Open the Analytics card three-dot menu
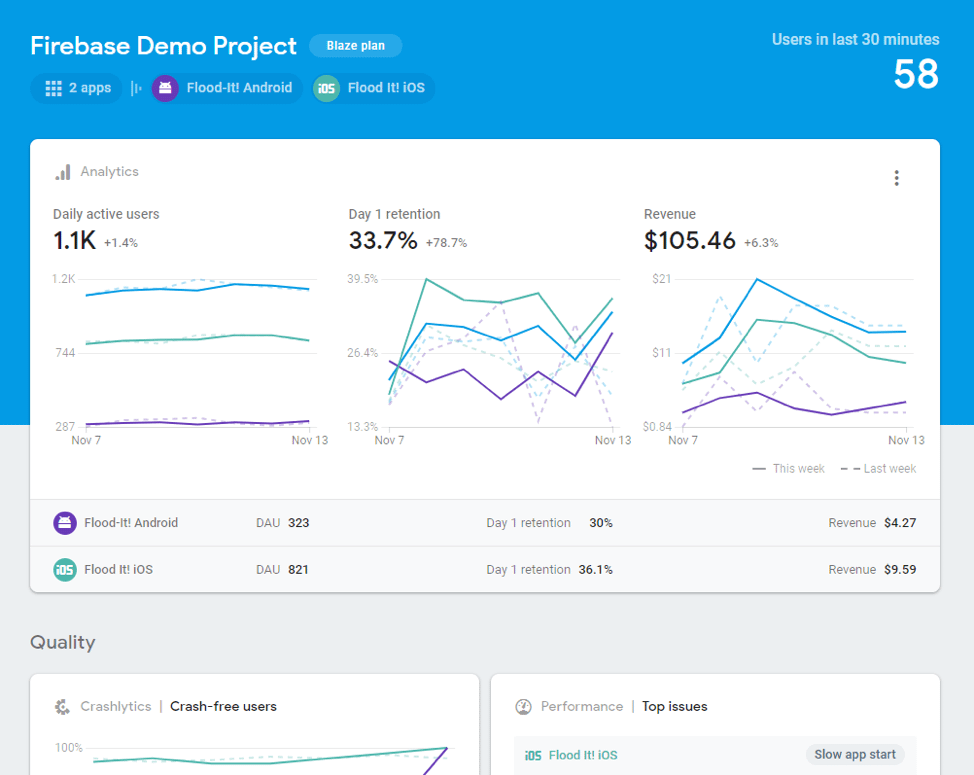Screen dimensions: 974x775 (x=896, y=178)
